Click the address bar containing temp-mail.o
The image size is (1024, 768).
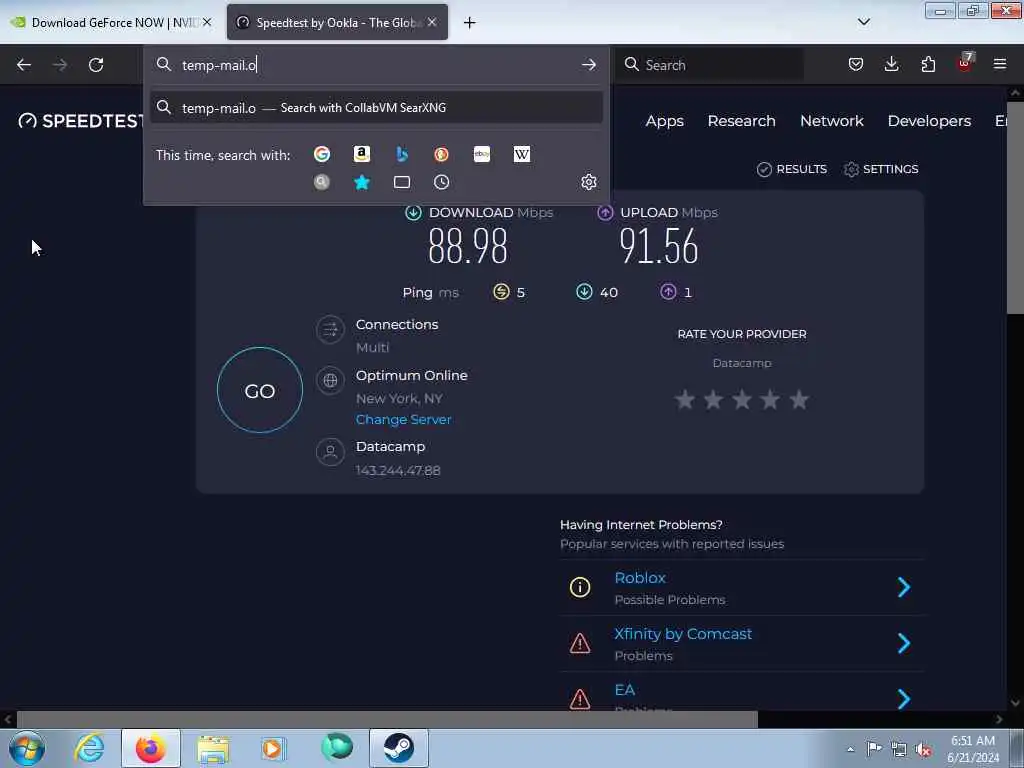click(x=376, y=65)
